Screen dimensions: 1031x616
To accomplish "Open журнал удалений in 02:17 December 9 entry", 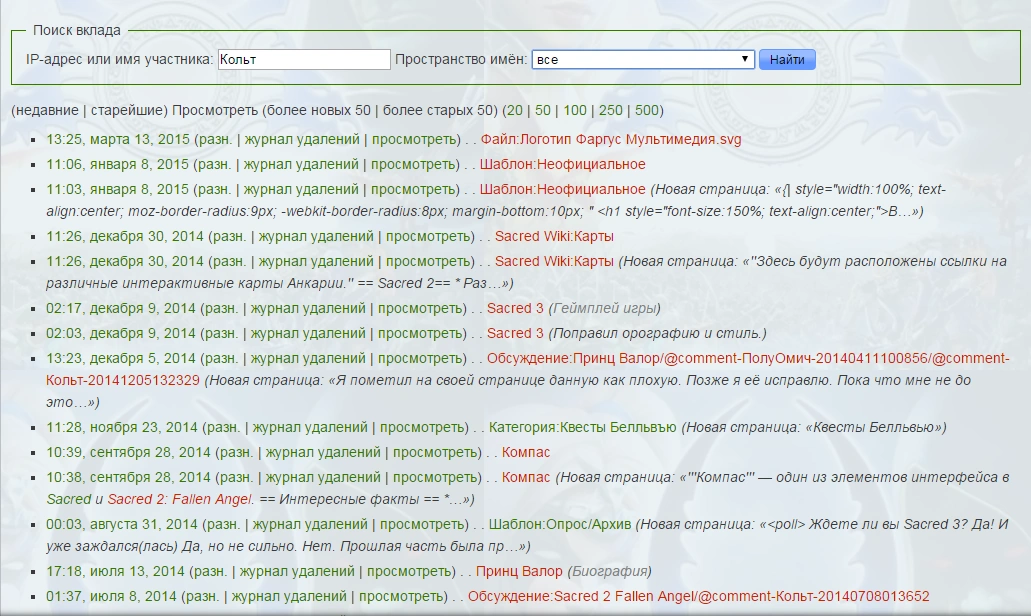I will (x=308, y=308).
